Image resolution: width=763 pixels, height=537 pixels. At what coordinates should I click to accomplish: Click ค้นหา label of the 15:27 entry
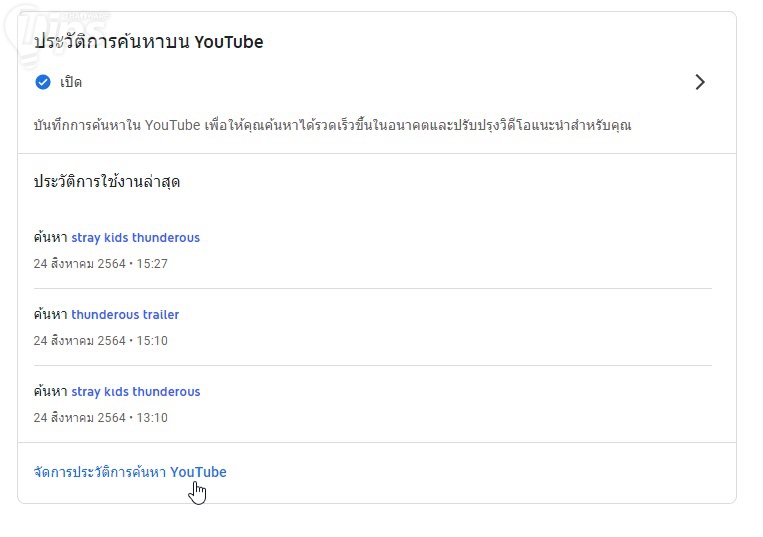pos(50,238)
